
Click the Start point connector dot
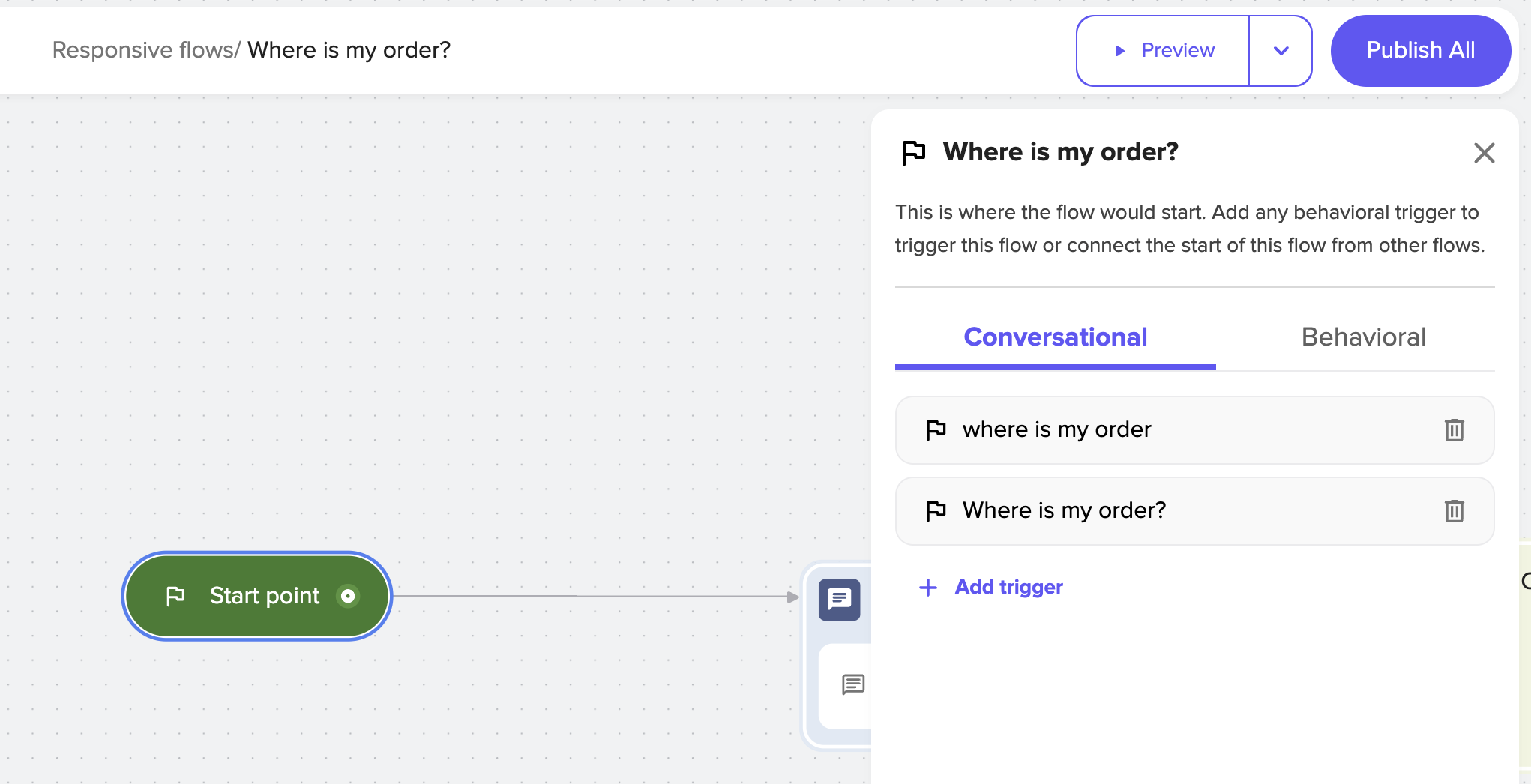tap(348, 596)
